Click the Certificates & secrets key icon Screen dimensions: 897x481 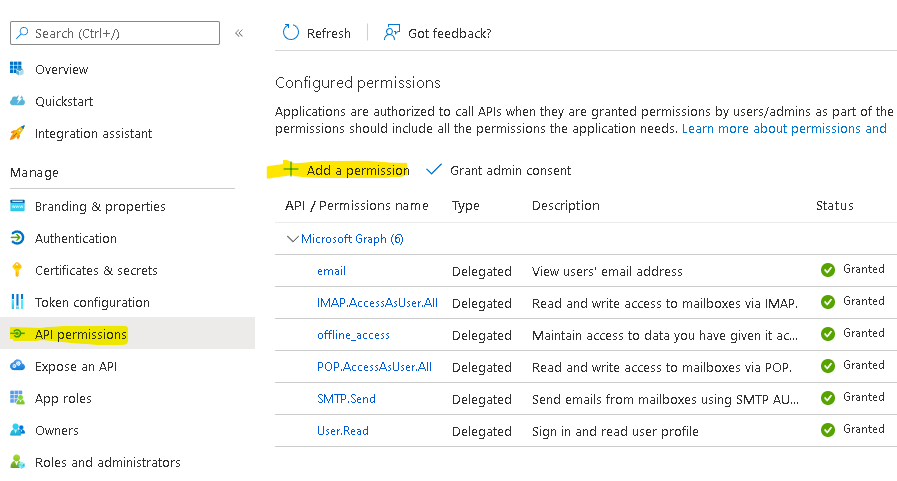tap(17, 270)
